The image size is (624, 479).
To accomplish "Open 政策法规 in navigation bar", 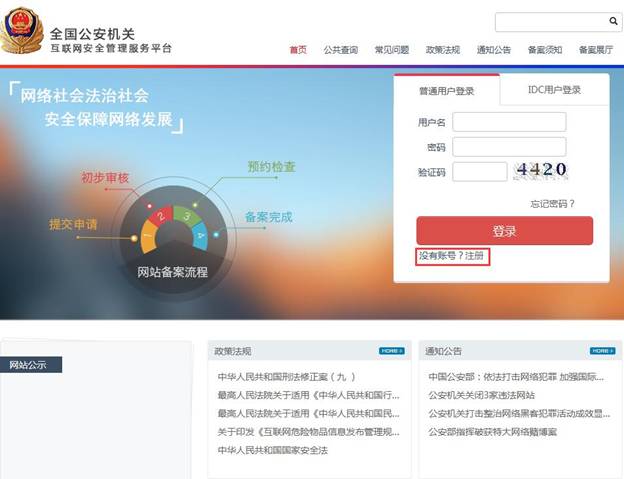I will (442, 50).
